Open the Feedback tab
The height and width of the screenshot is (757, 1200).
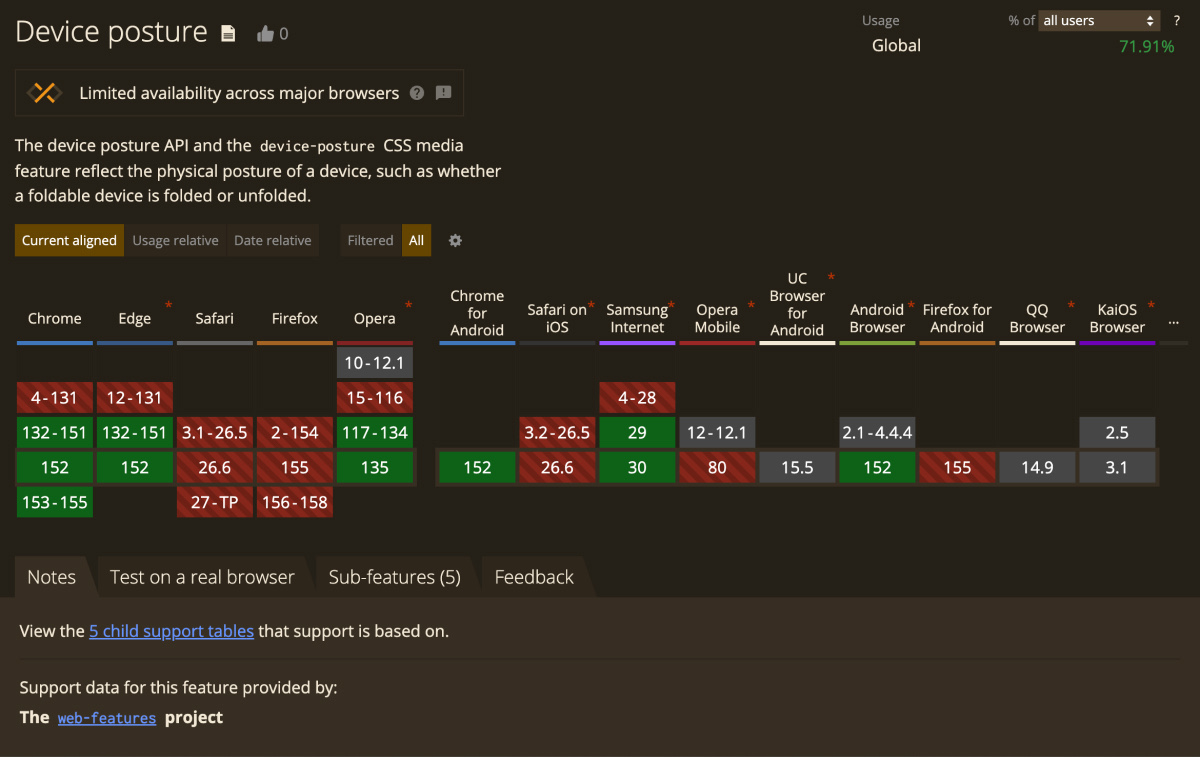click(534, 577)
